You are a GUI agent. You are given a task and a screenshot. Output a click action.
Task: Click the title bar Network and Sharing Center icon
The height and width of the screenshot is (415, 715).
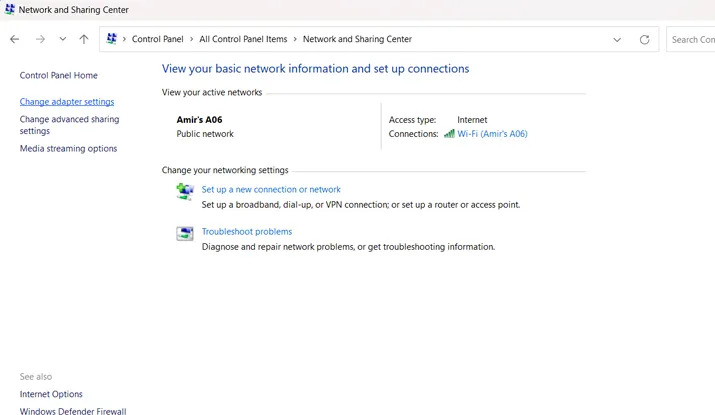point(10,9)
